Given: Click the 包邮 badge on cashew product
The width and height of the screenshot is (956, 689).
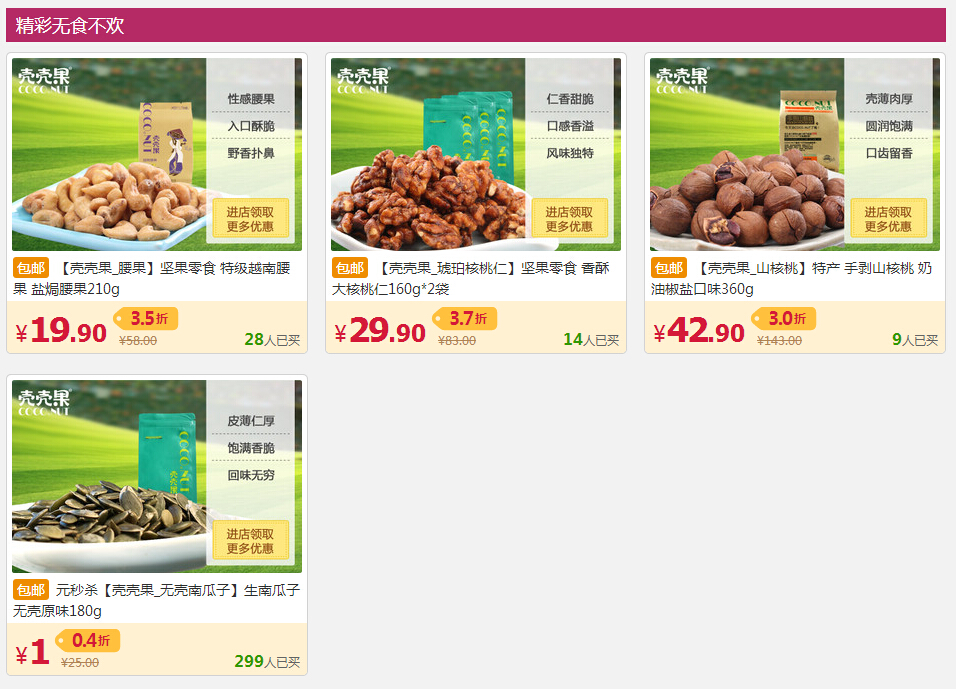Looking at the screenshot, I should pyautogui.click(x=31, y=268).
